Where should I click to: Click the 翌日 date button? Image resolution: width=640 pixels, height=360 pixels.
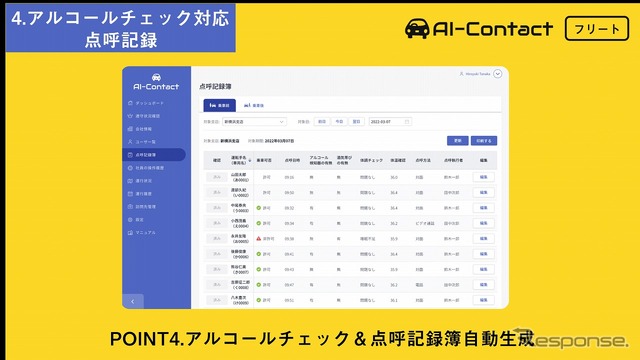click(356, 122)
